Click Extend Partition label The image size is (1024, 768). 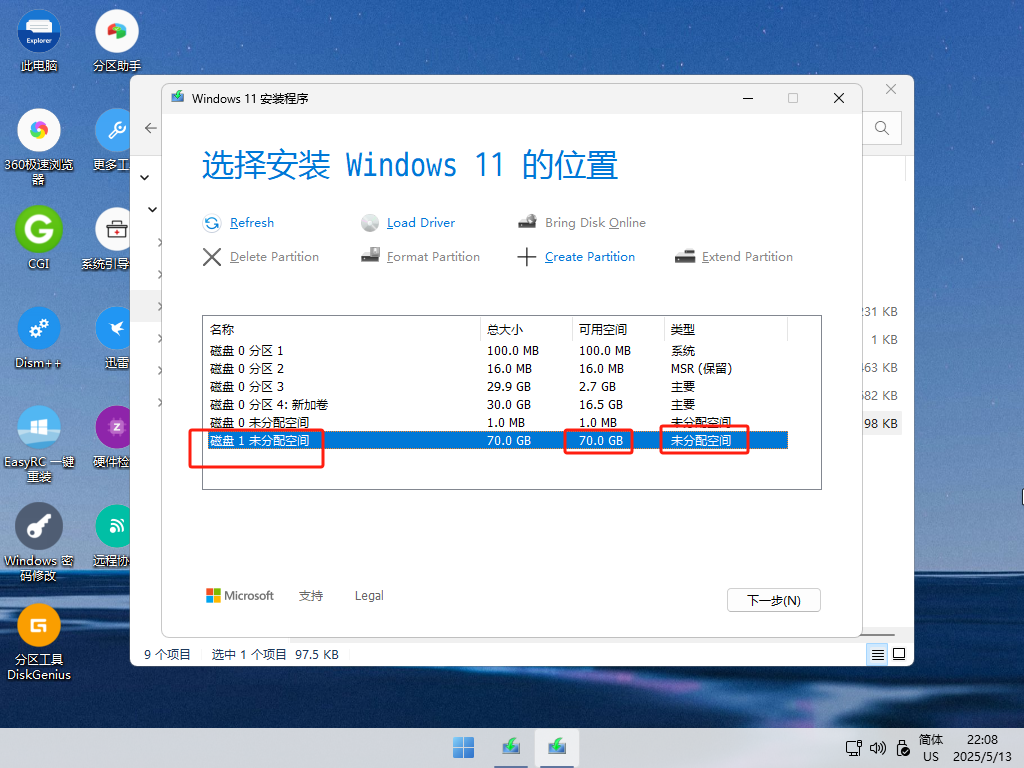point(747,257)
